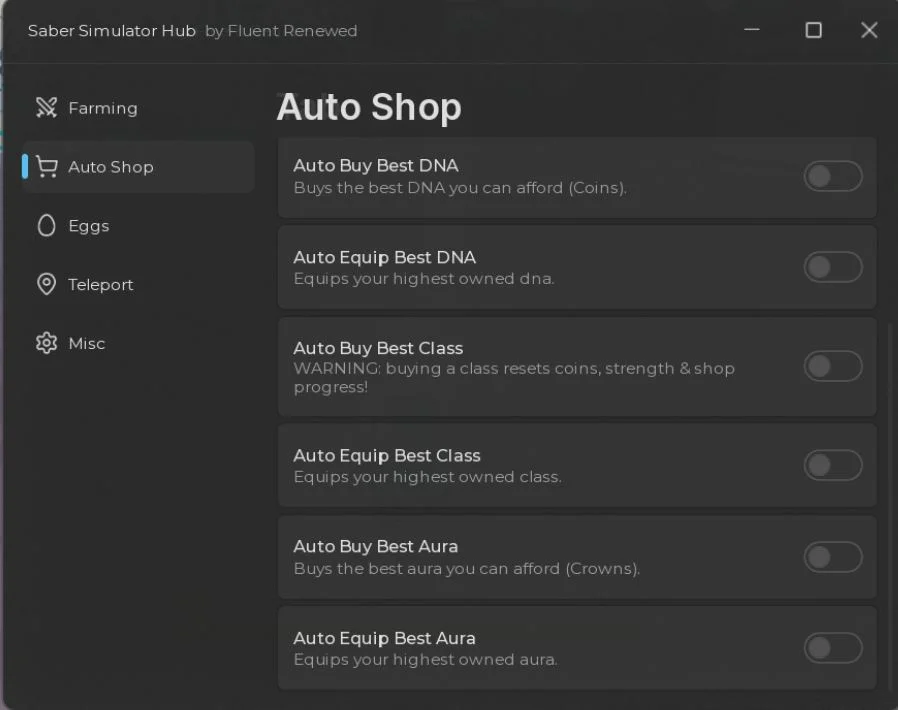Switch on Auto Buy Best Aura
This screenshot has width=898, height=710.
(833, 557)
